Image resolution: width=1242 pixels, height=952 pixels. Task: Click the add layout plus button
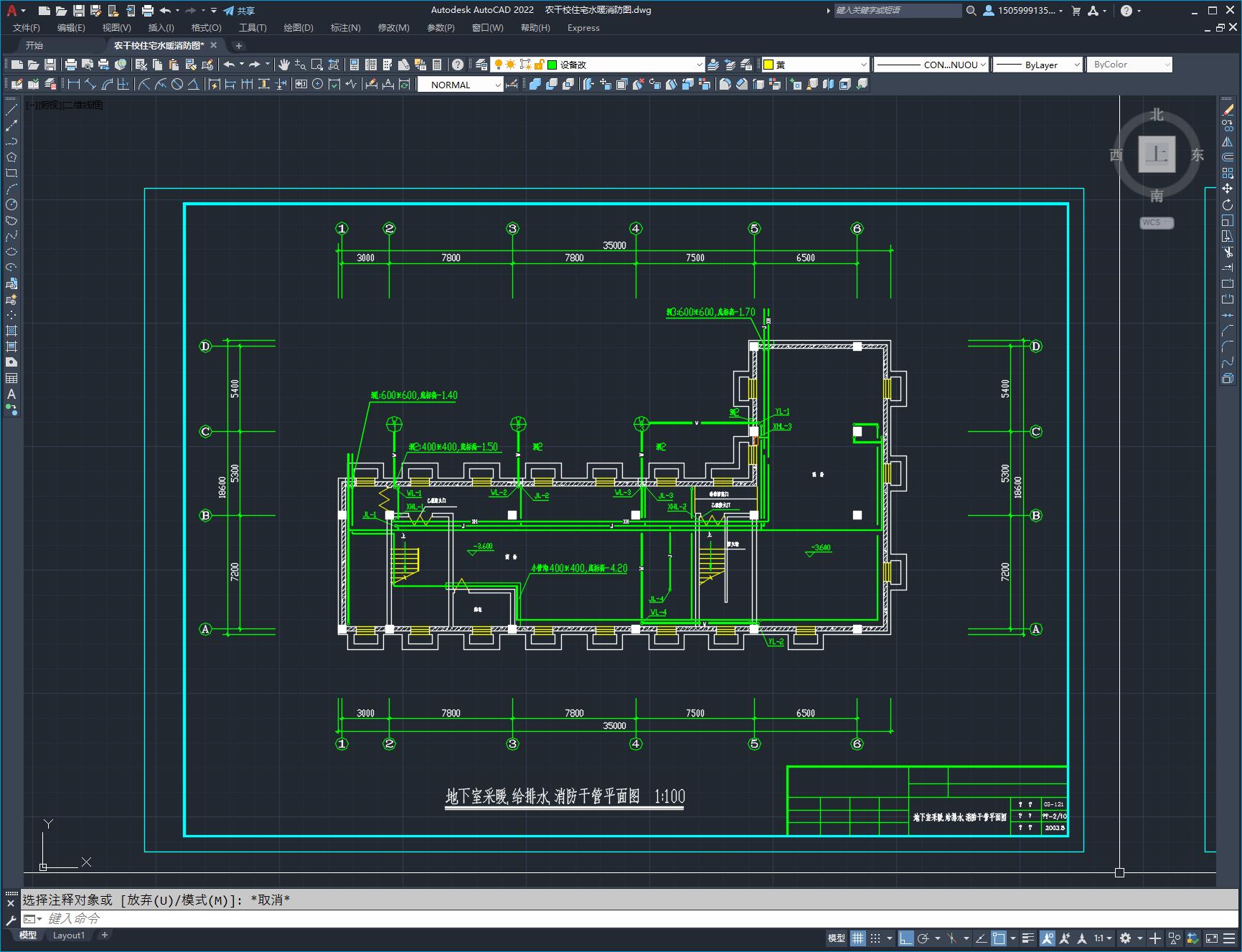tap(105, 935)
